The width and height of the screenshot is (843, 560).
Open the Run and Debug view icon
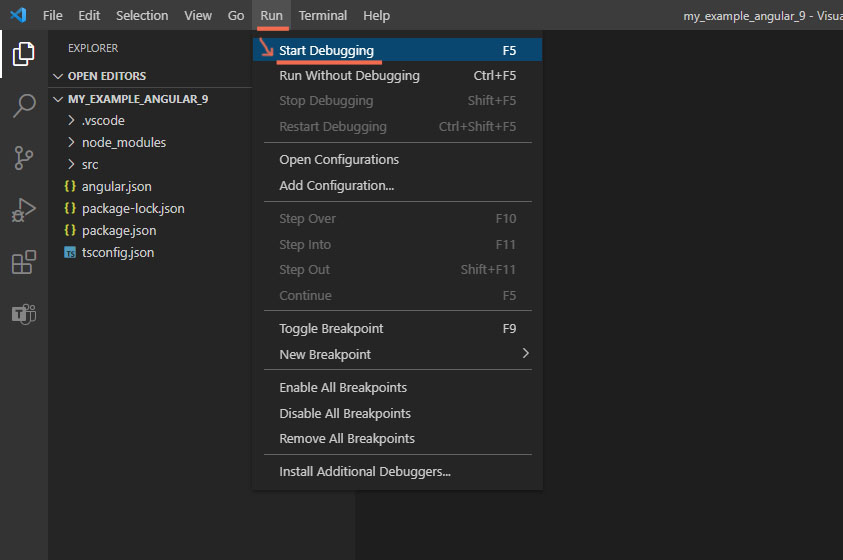23,210
